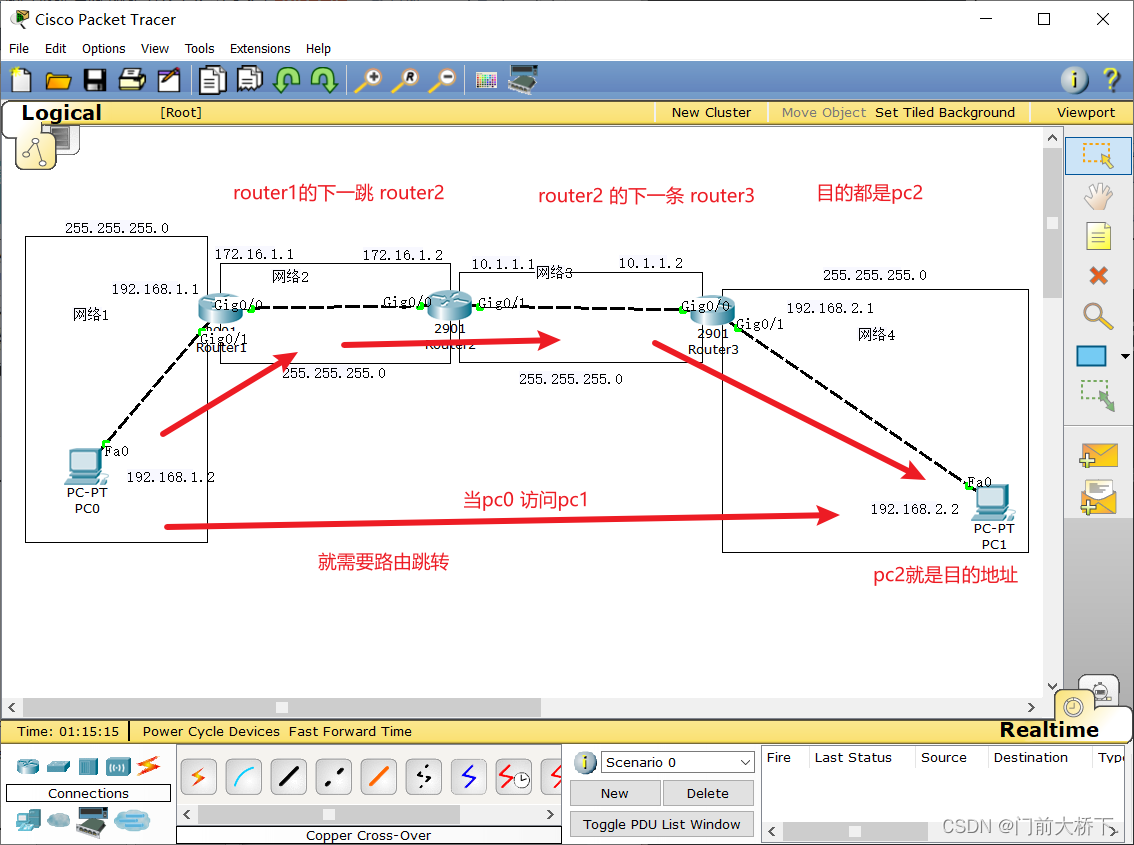The image size is (1134, 845).
Task: Pick the phone cable connection icon
Action: pos(424,777)
